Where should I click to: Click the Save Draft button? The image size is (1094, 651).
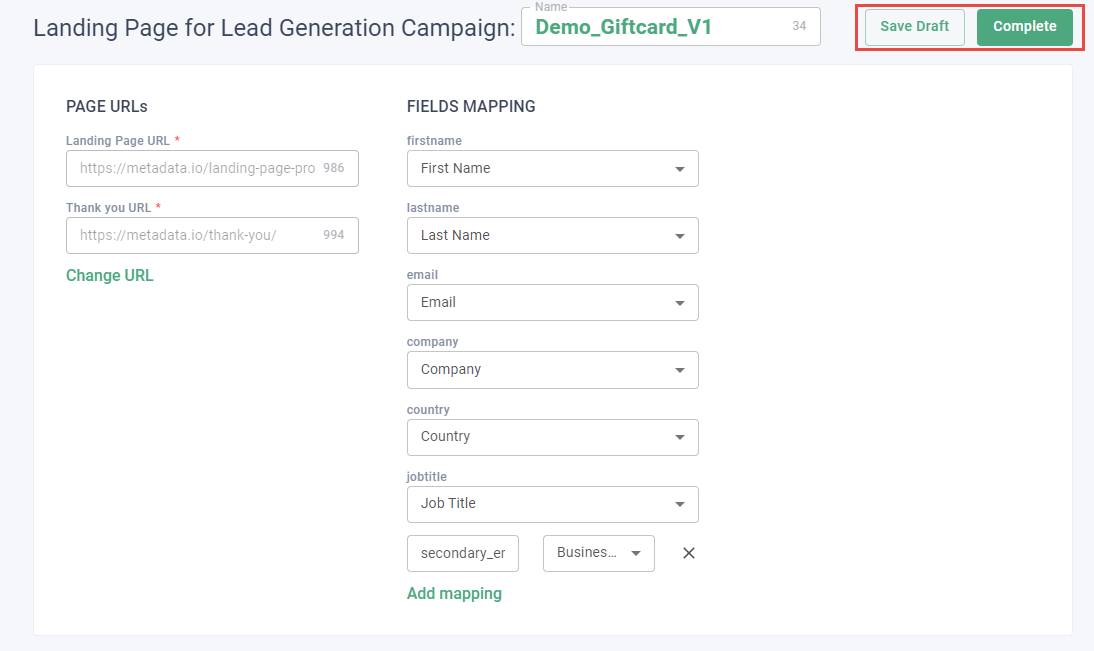tap(914, 27)
